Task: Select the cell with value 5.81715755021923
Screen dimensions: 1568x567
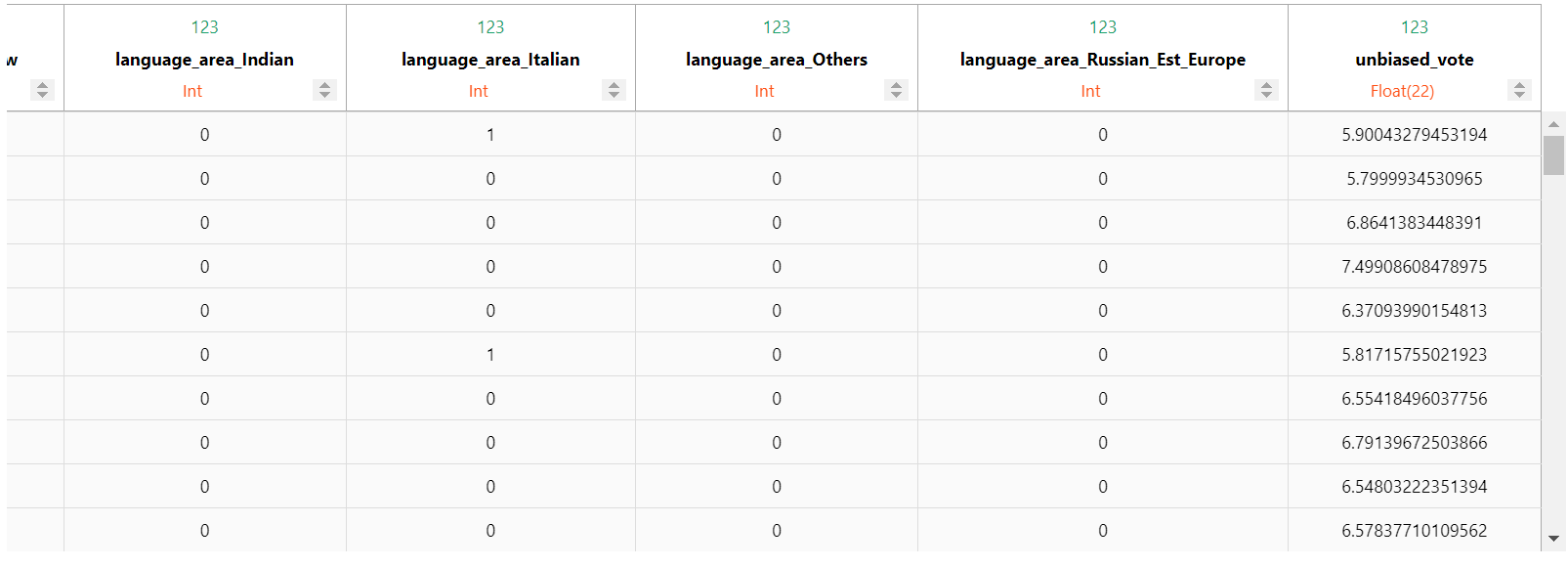Action: (1415, 355)
